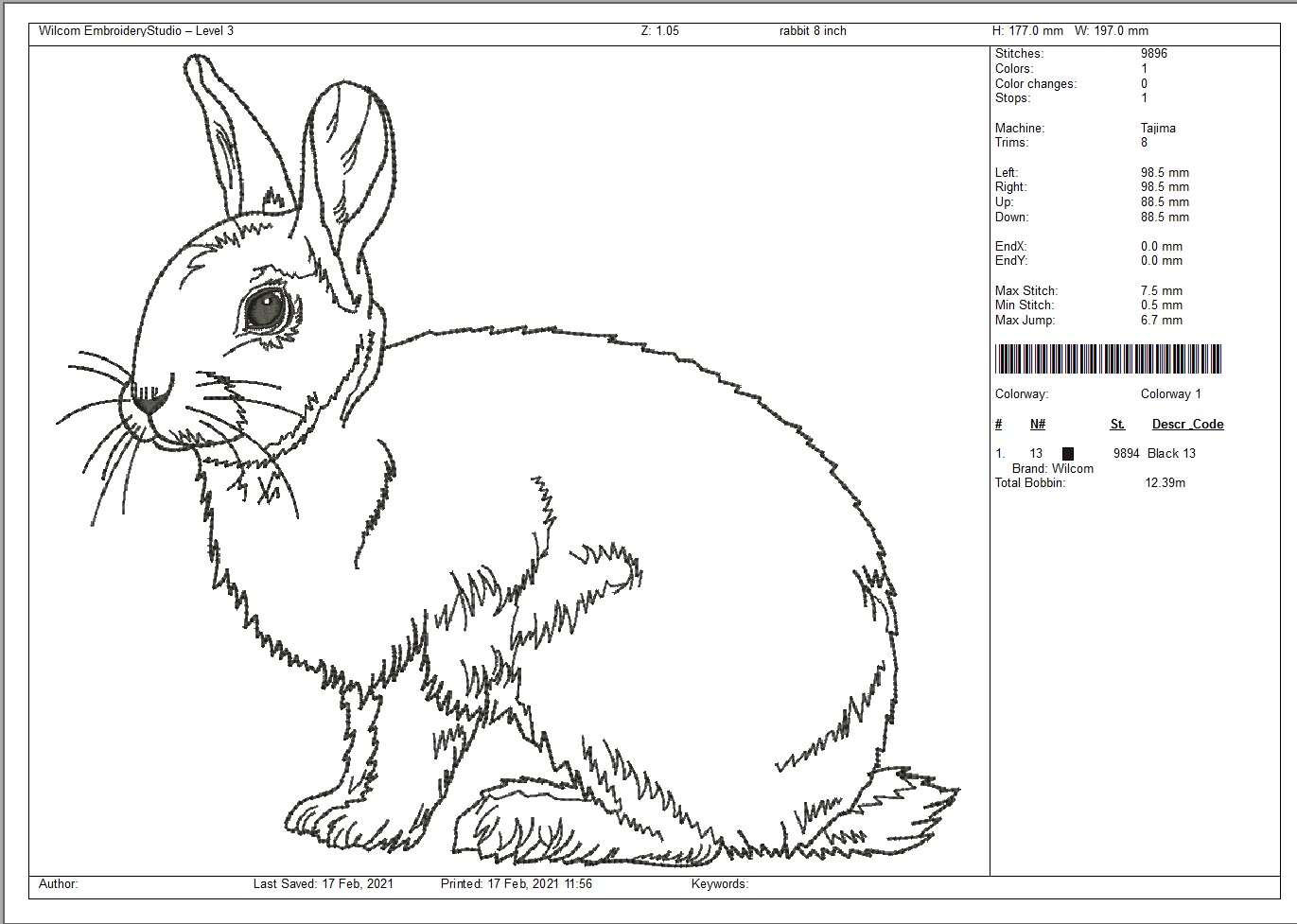
Task: Select the N# column header
Action: 1038,425
